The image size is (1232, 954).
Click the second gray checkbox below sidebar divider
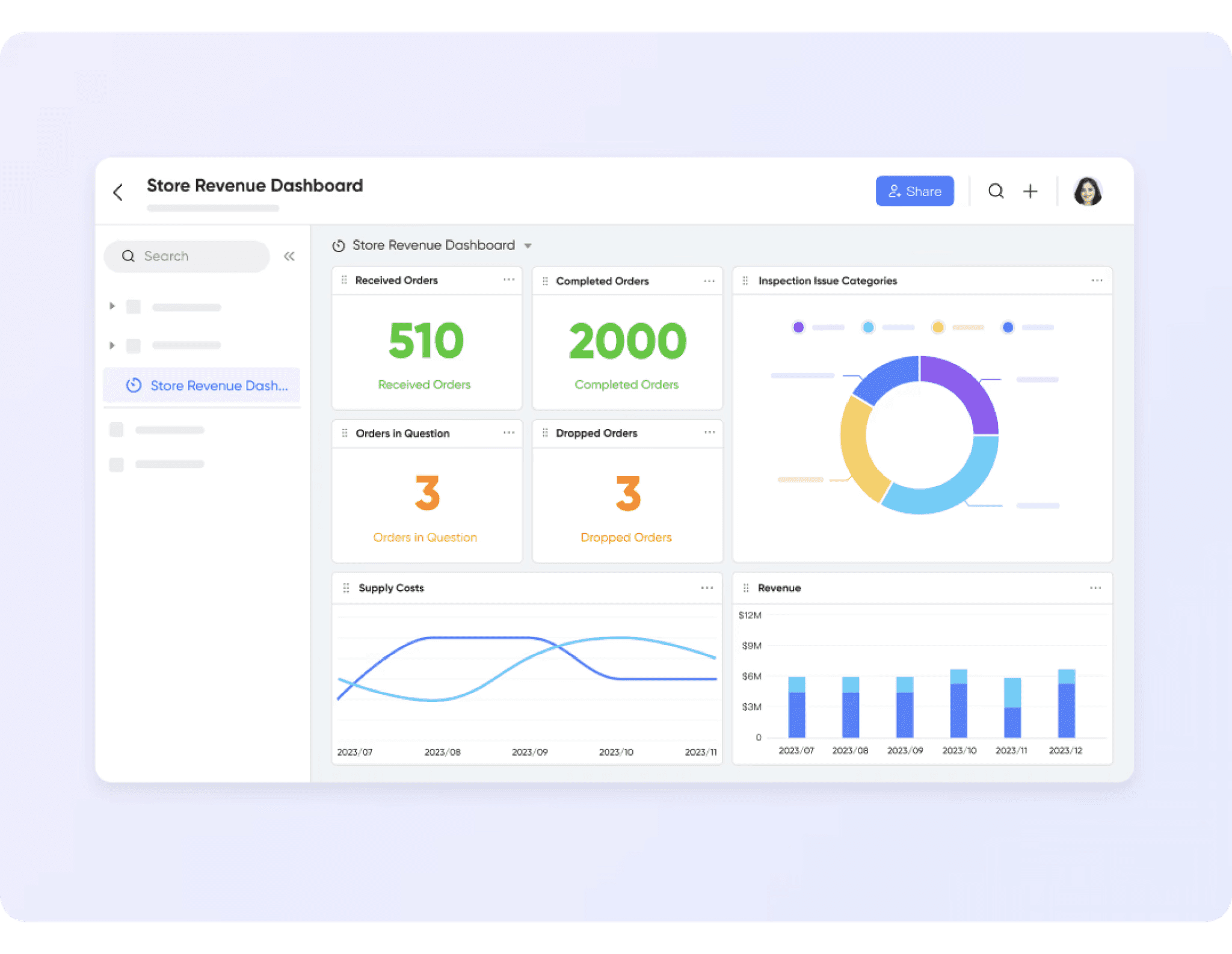(x=117, y=464)
